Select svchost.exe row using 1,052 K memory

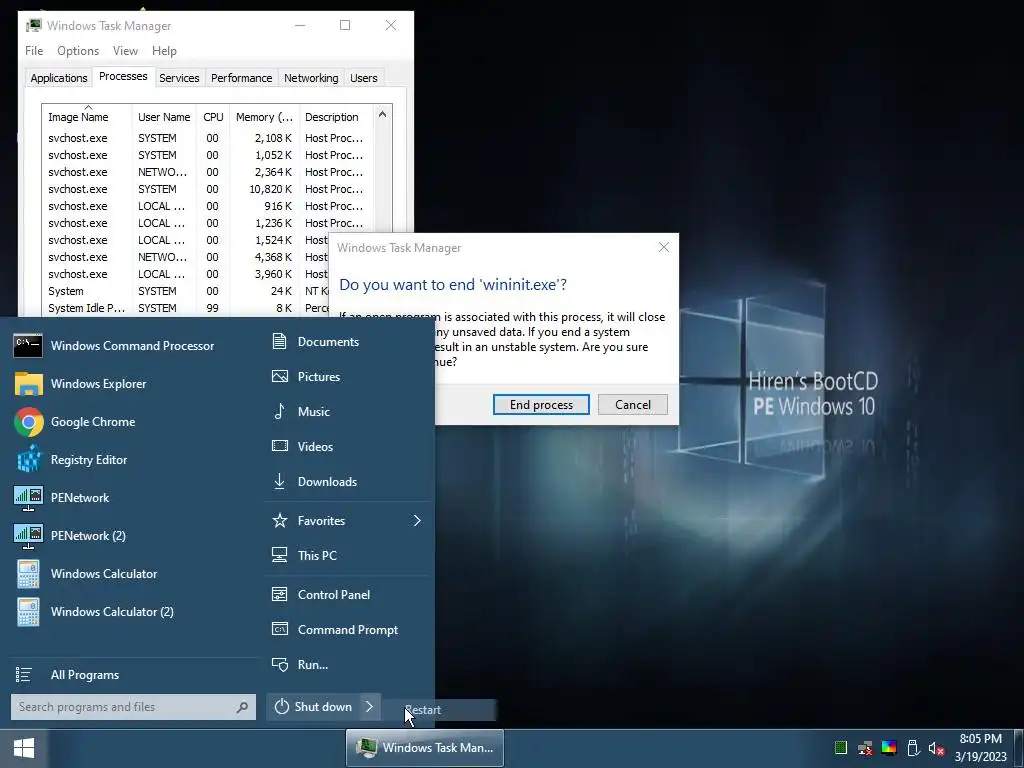point(208,155)
